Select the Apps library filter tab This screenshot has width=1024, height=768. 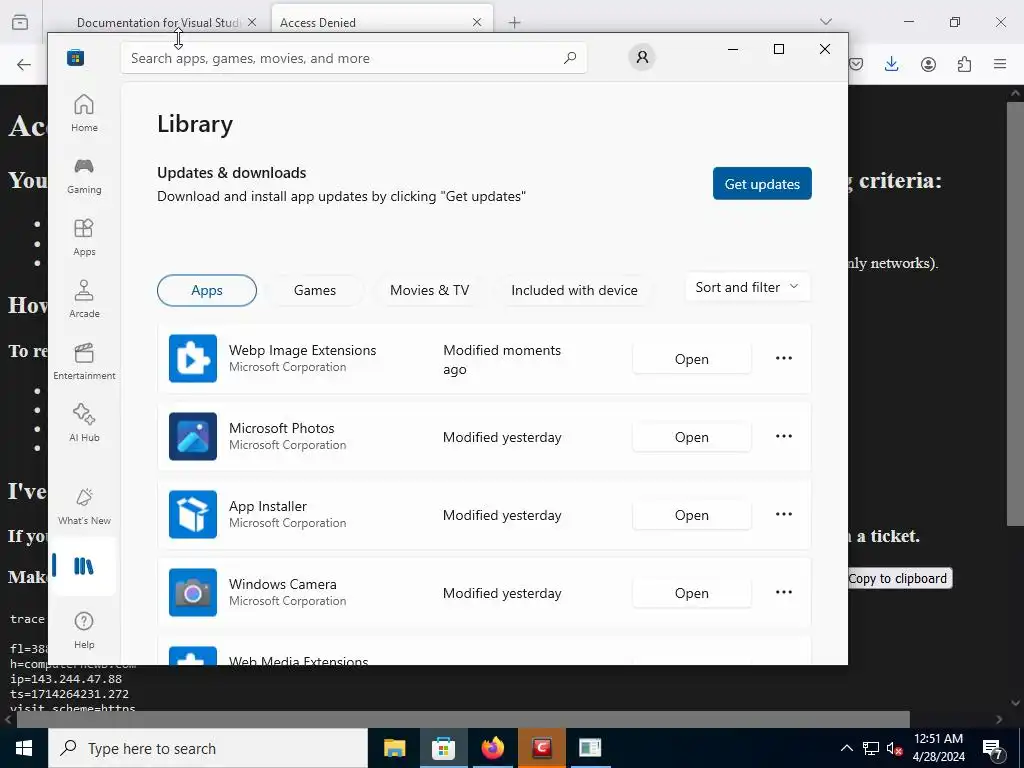(207, 291)
